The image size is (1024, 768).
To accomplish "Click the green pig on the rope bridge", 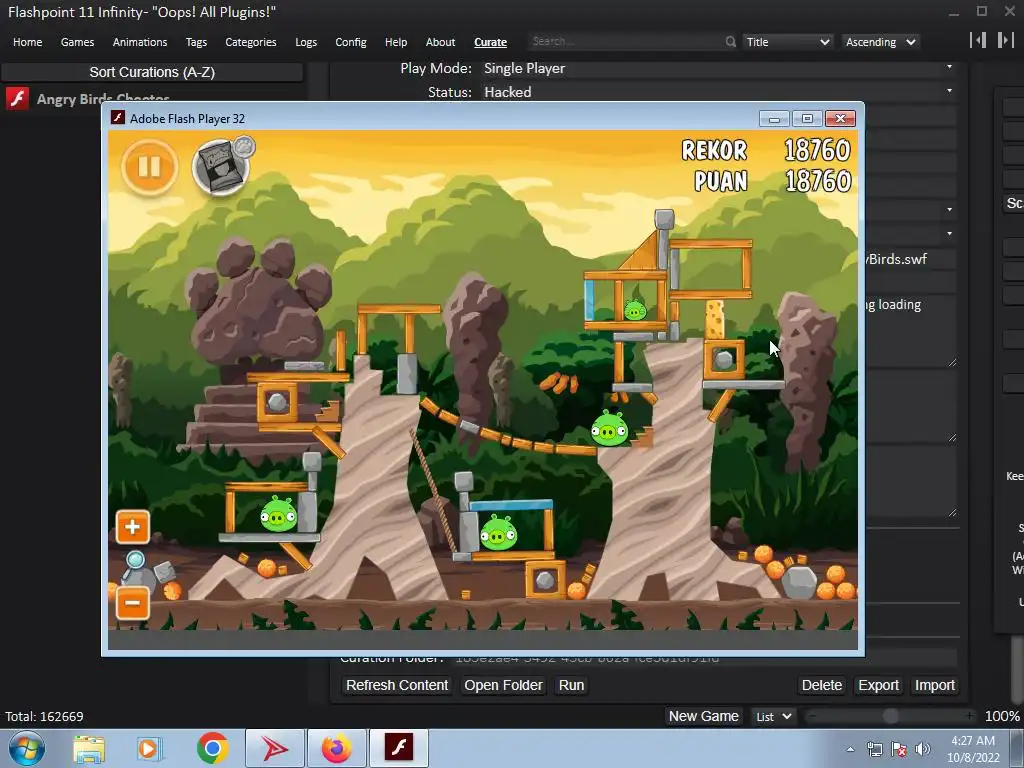I will pyautogui.click(x=609, y=428).
